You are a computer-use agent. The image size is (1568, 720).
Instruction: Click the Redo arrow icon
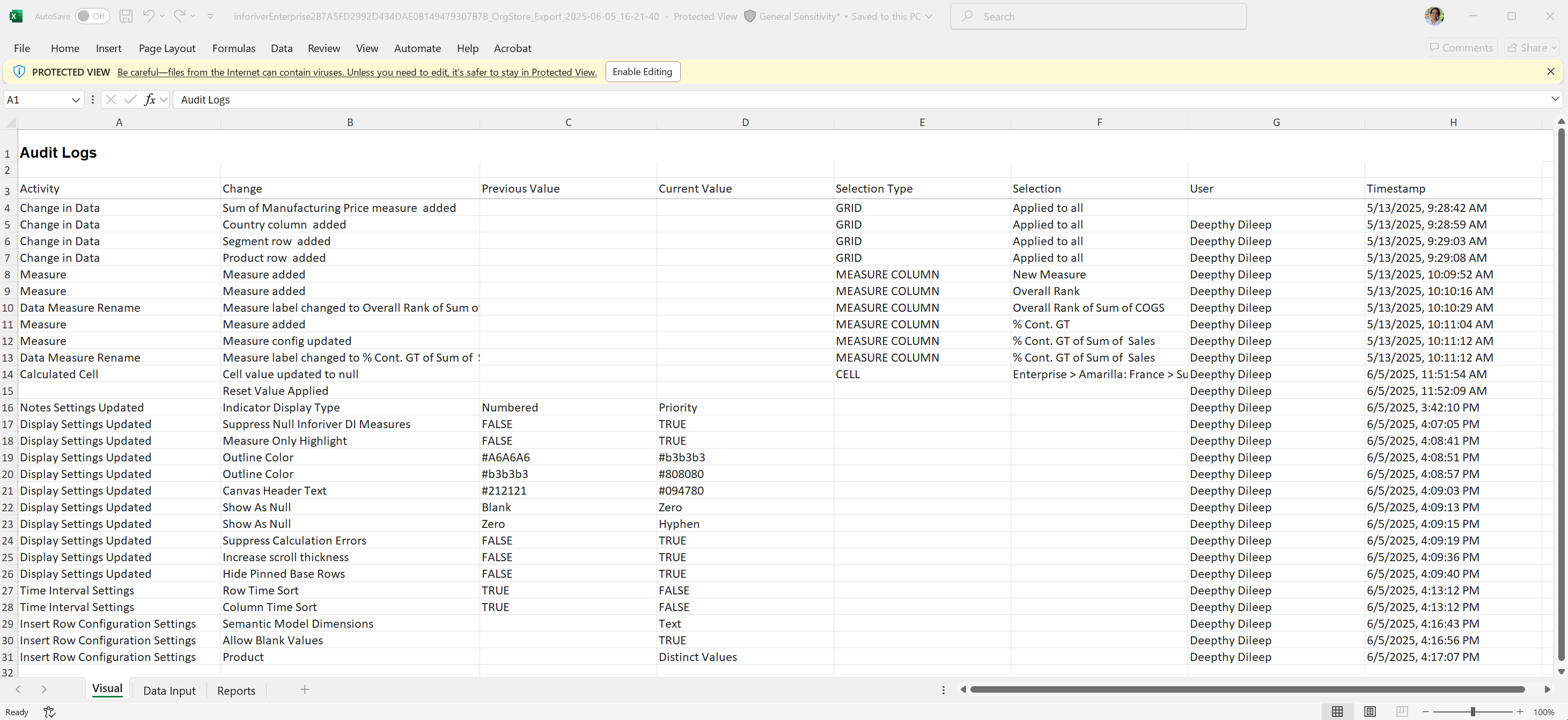[x=179, y=16]
